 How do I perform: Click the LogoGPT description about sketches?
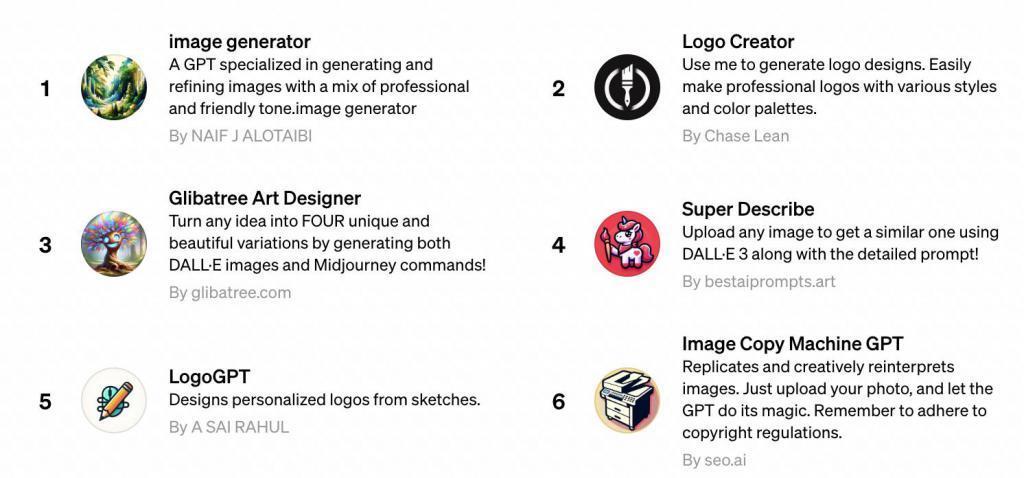pos(324,400)
